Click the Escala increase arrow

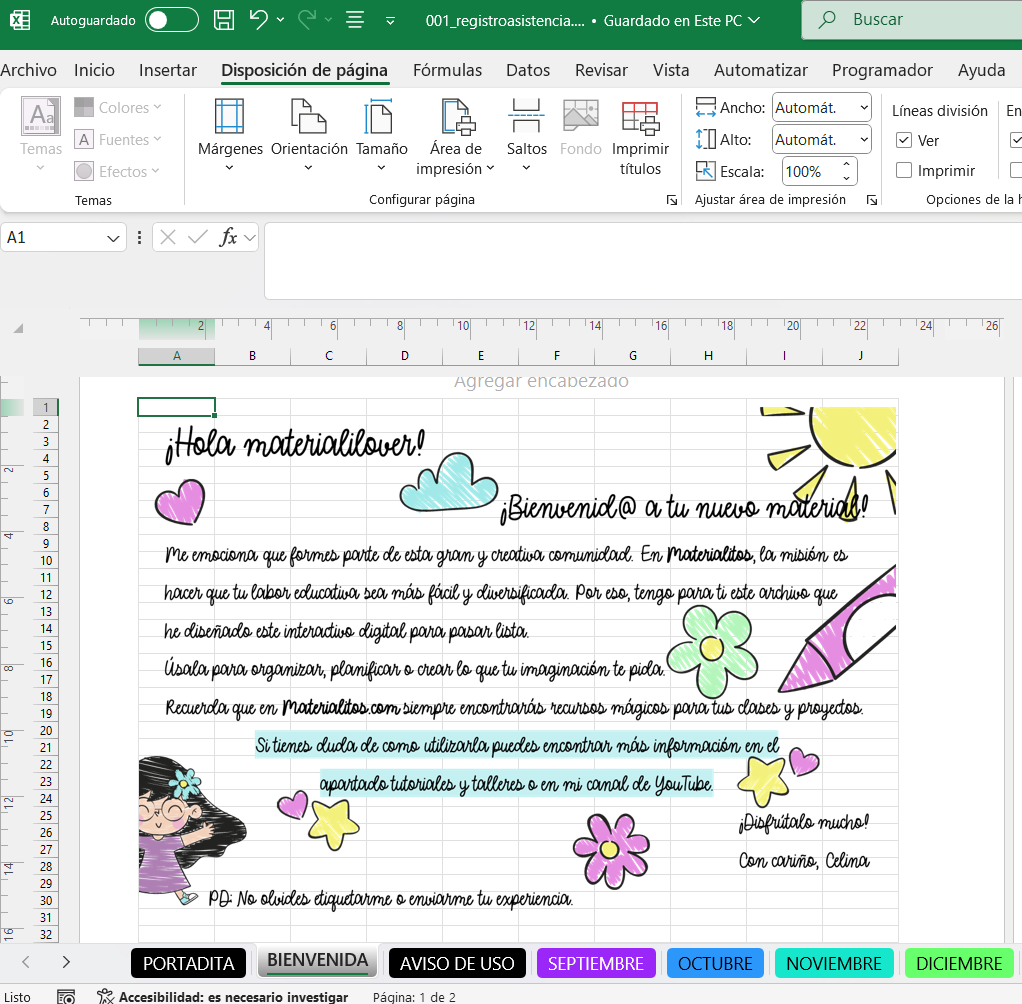(847, 165)
